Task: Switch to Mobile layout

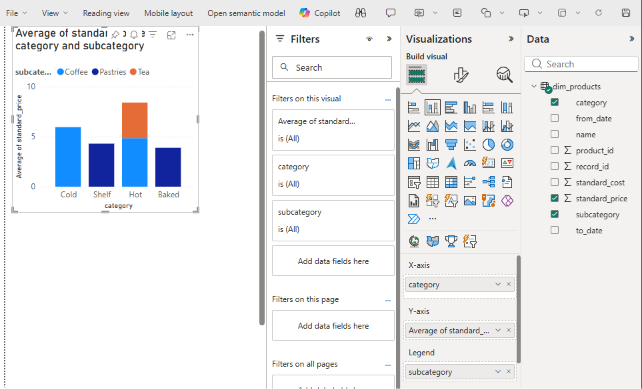Action: 168,13
